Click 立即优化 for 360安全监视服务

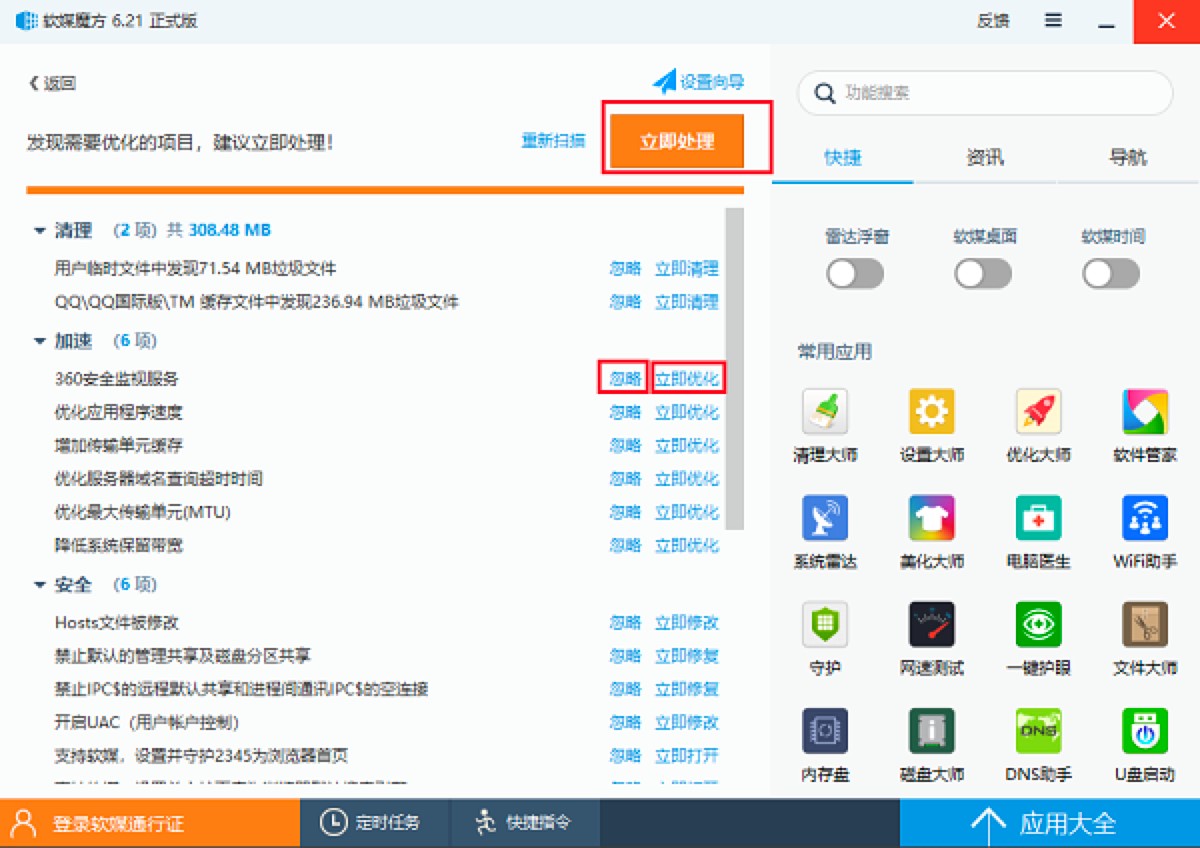(687, 379)
